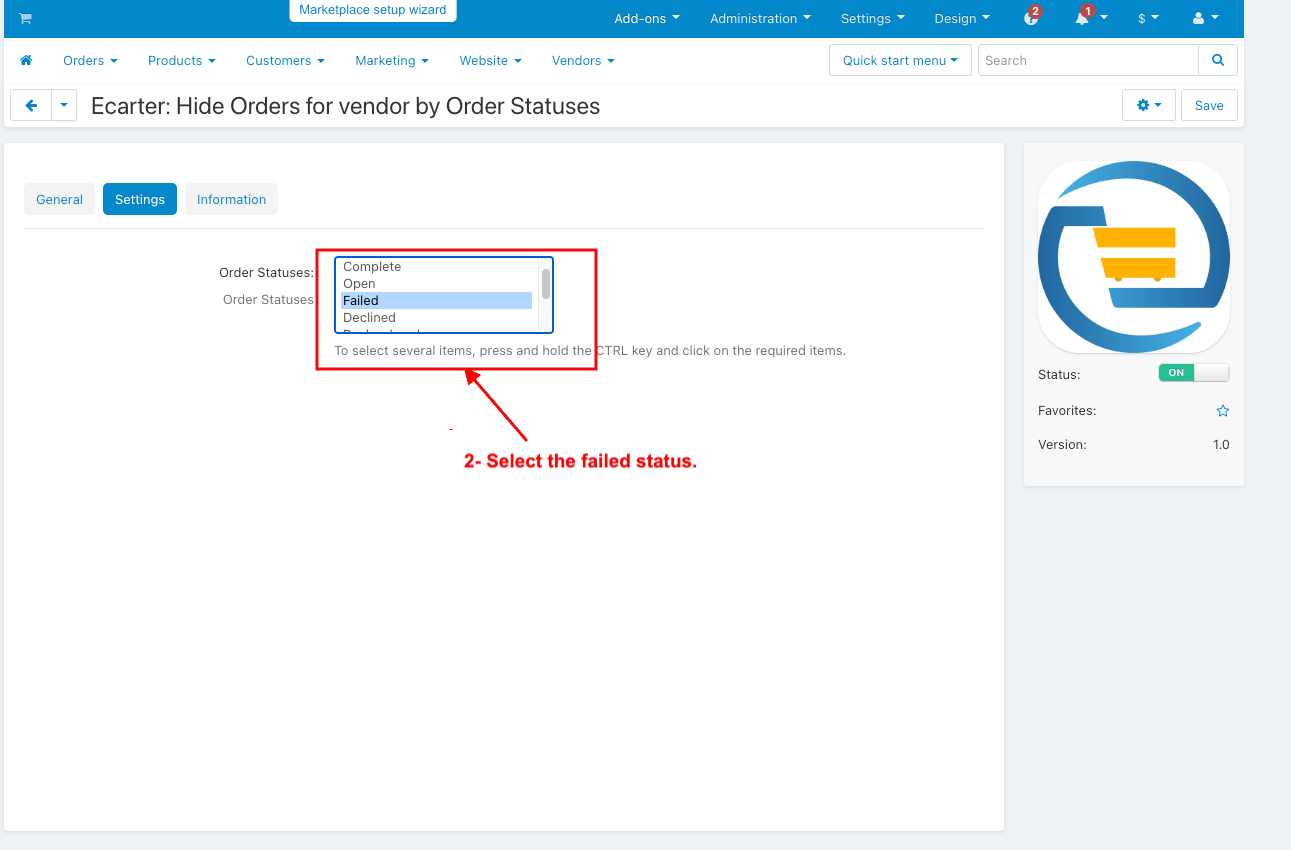
Task: Mark add-on as favorite with the star
Action: tap(1222, 411)
